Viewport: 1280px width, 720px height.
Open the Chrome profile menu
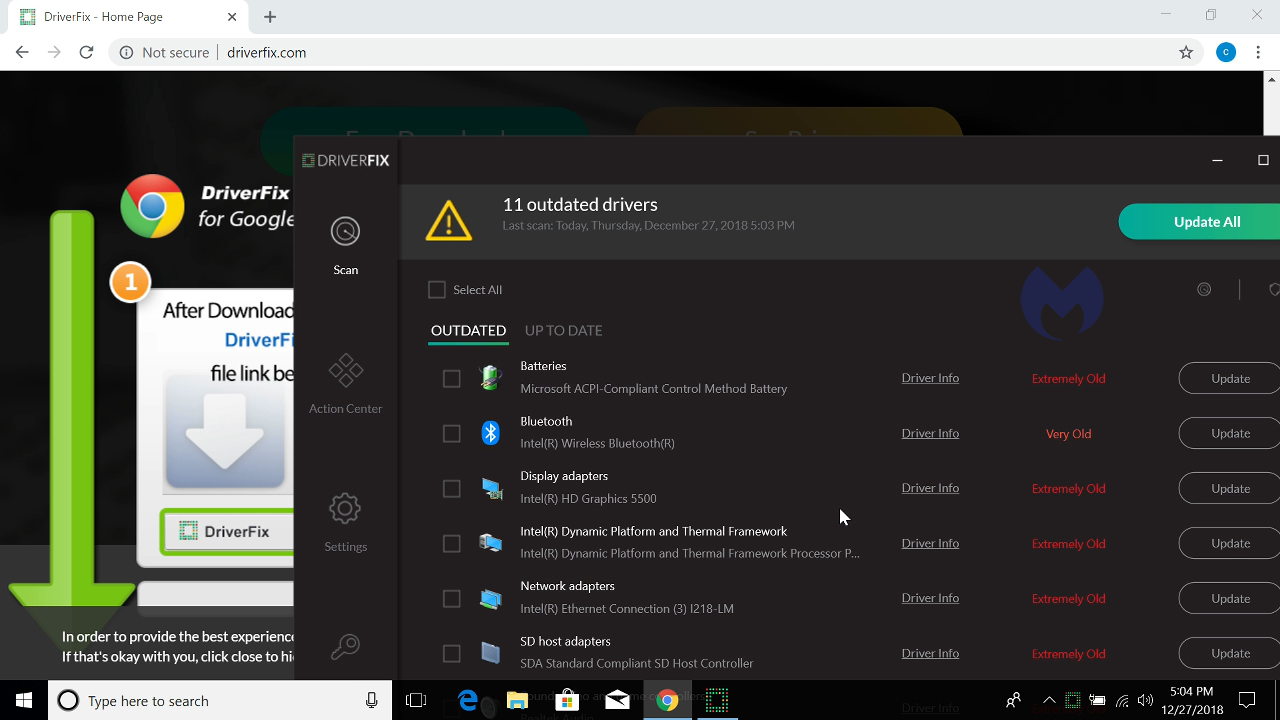[x=1226, y=52]
